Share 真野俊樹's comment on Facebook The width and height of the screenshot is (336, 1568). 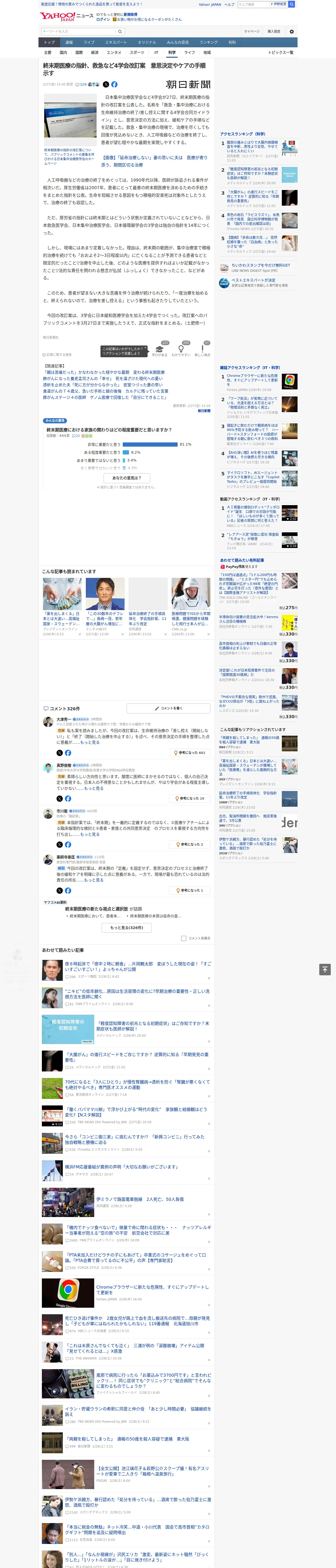[x=68, y=799]
